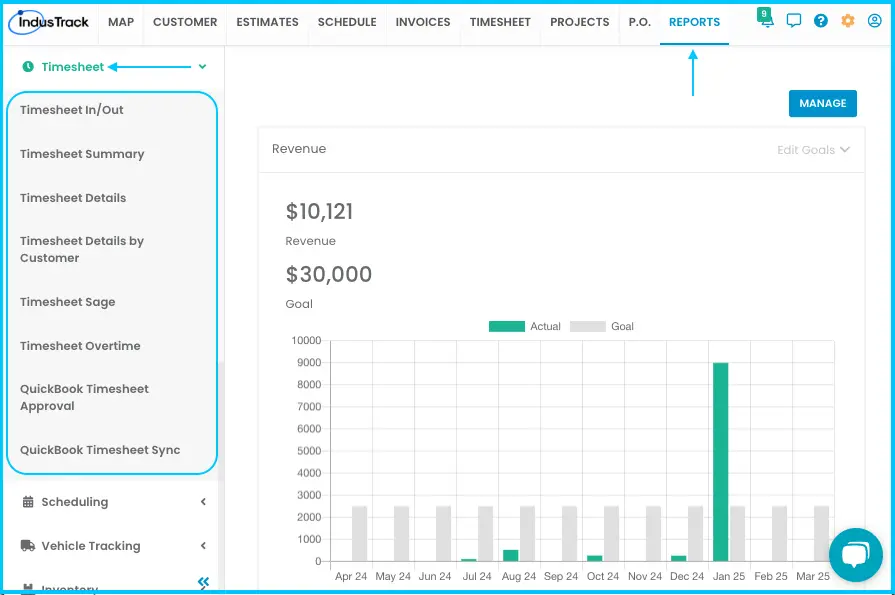Open the CUSTOMER tab
The height and width of the screenshot is (595, 895).
pos(185,22)
